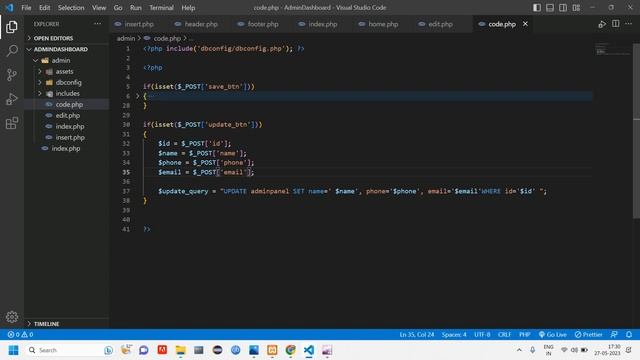This screenshot has width=640, height=360.
Task: Open the Explorer view in activity bar
Action: pos(12,27)
